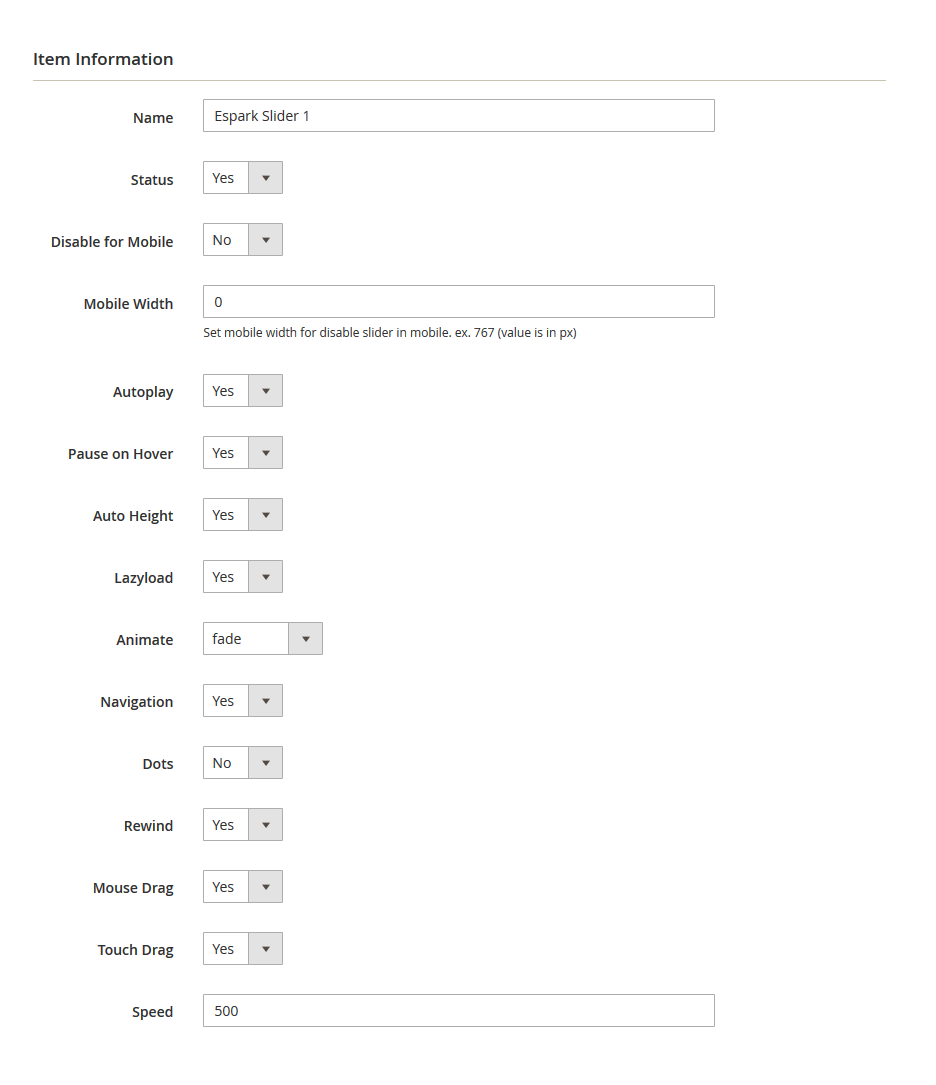Expand the Navigation dropdown
The width and height of the screenshot is (936, 1085).
point(243,701)
